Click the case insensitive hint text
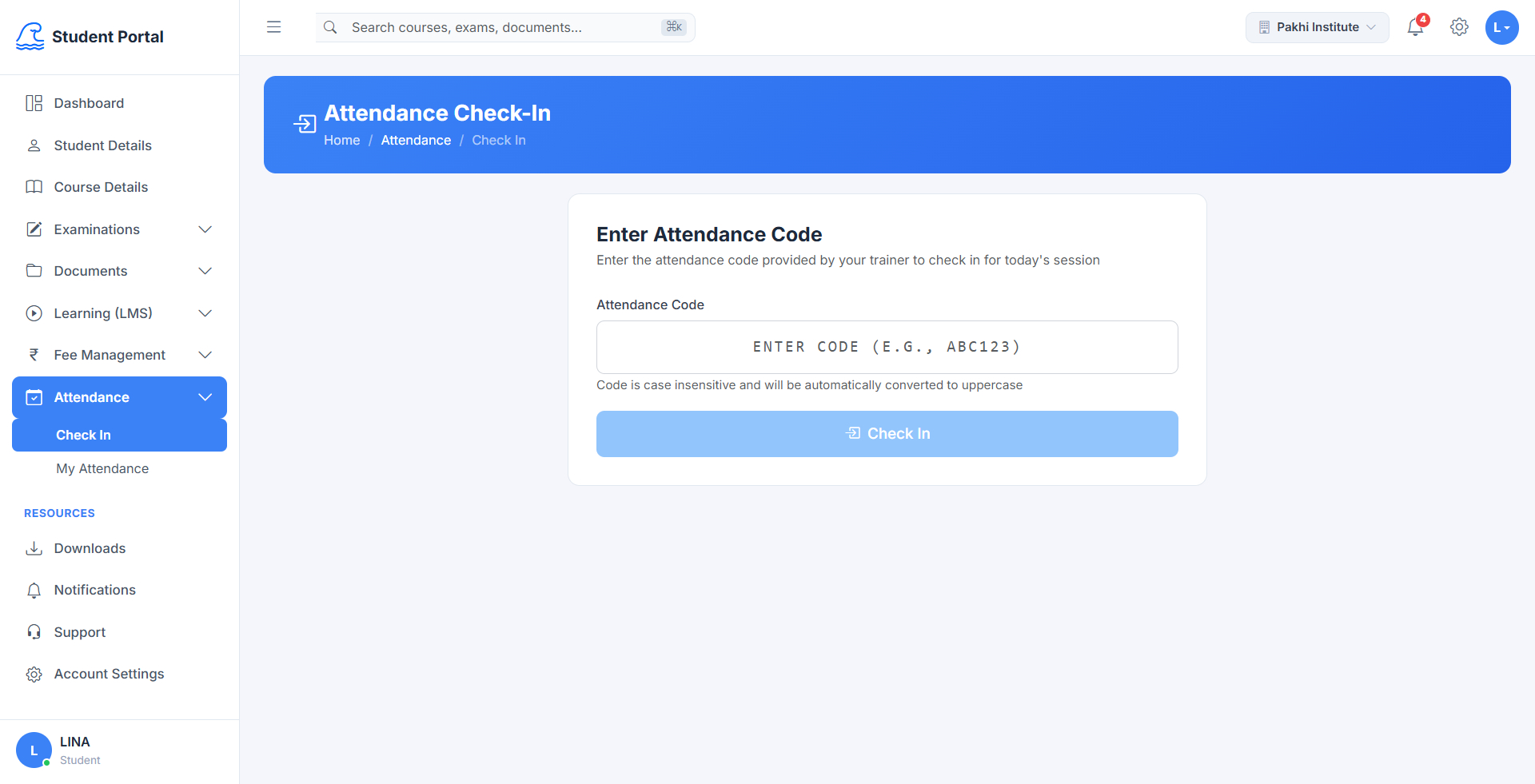1535x784 pixels. (809, 385)
